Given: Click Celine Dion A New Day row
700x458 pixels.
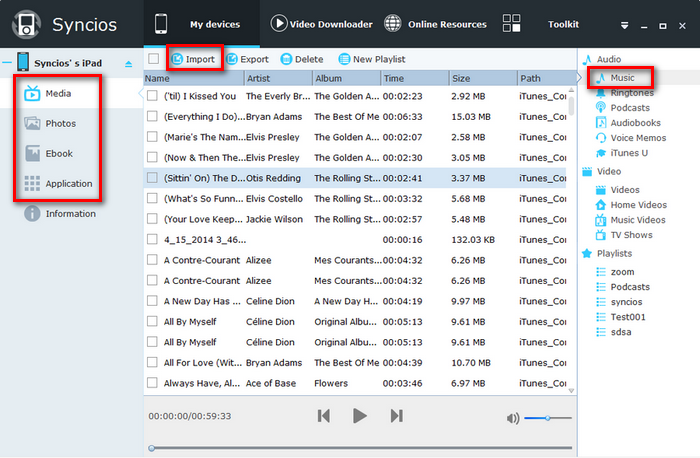Looking at the screenshot, I should pos(355,301).
